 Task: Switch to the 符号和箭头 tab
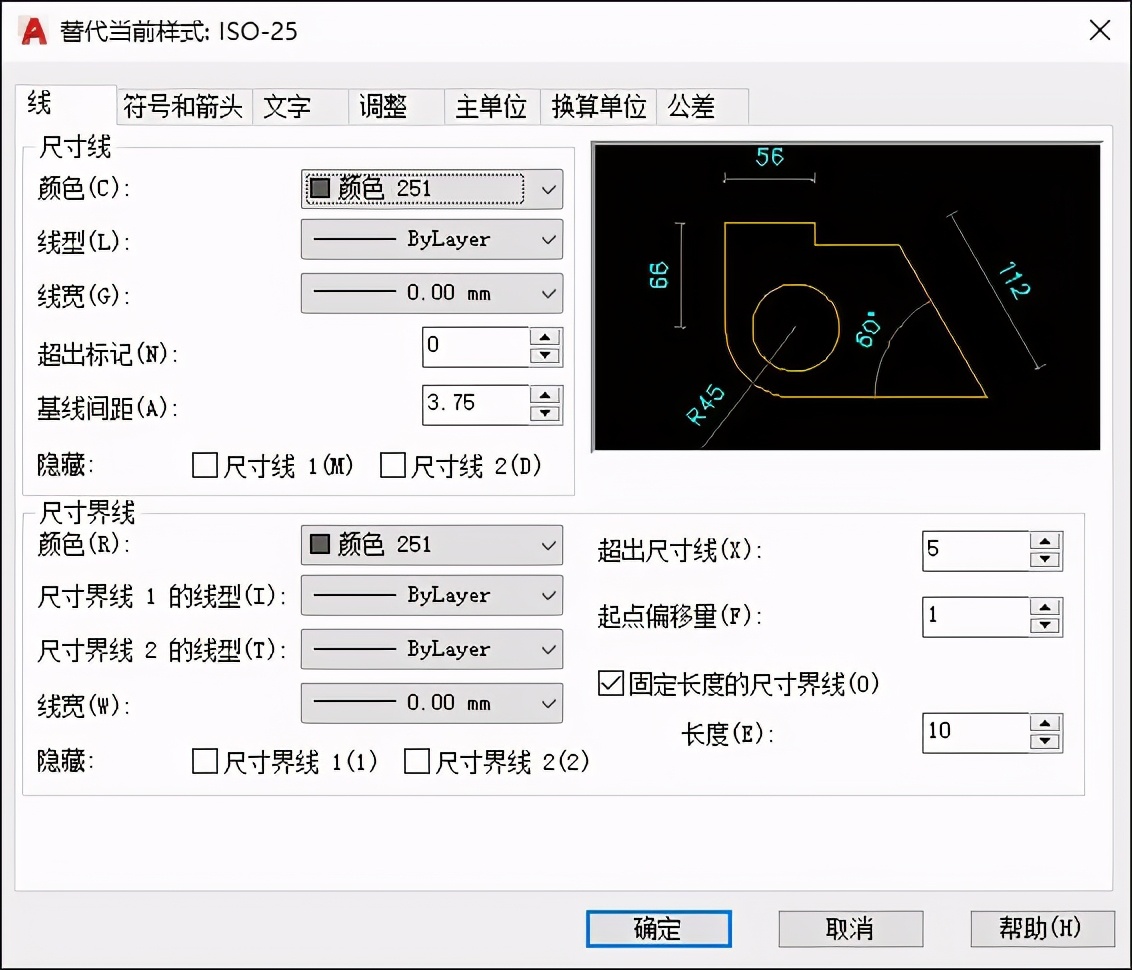pos(183,107)
